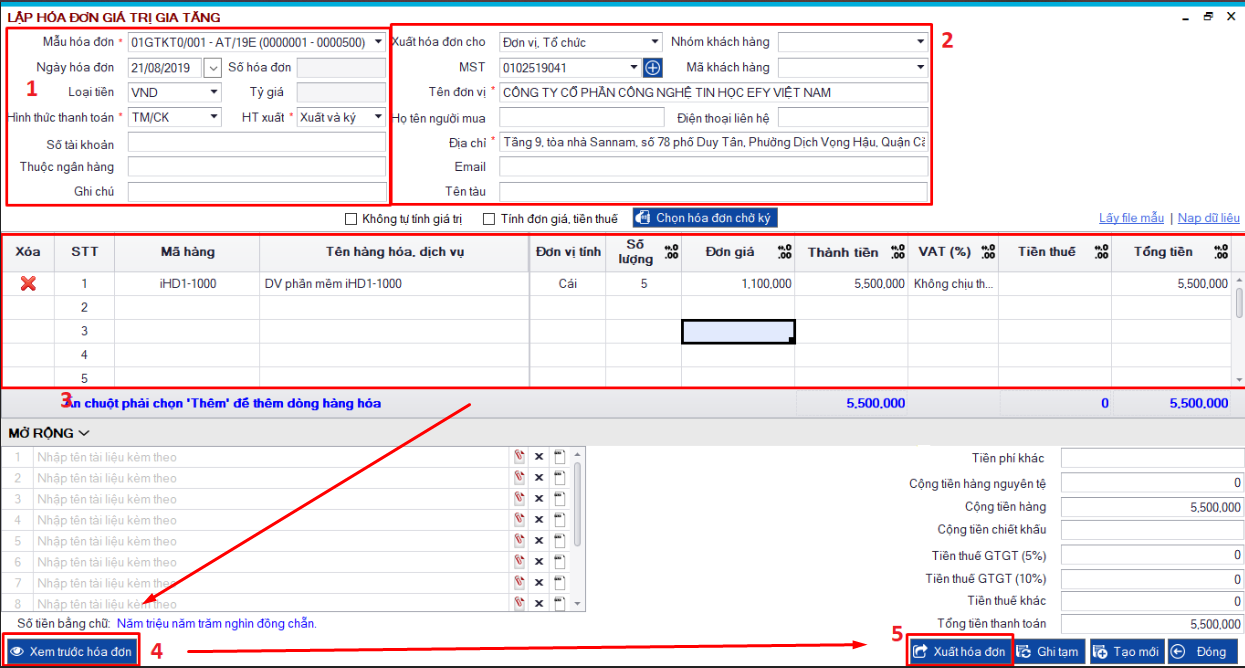Open the Mẫu hóa đơn dropdown
The height and width of the screenshot is (668, 1245).
pos(377,42)
